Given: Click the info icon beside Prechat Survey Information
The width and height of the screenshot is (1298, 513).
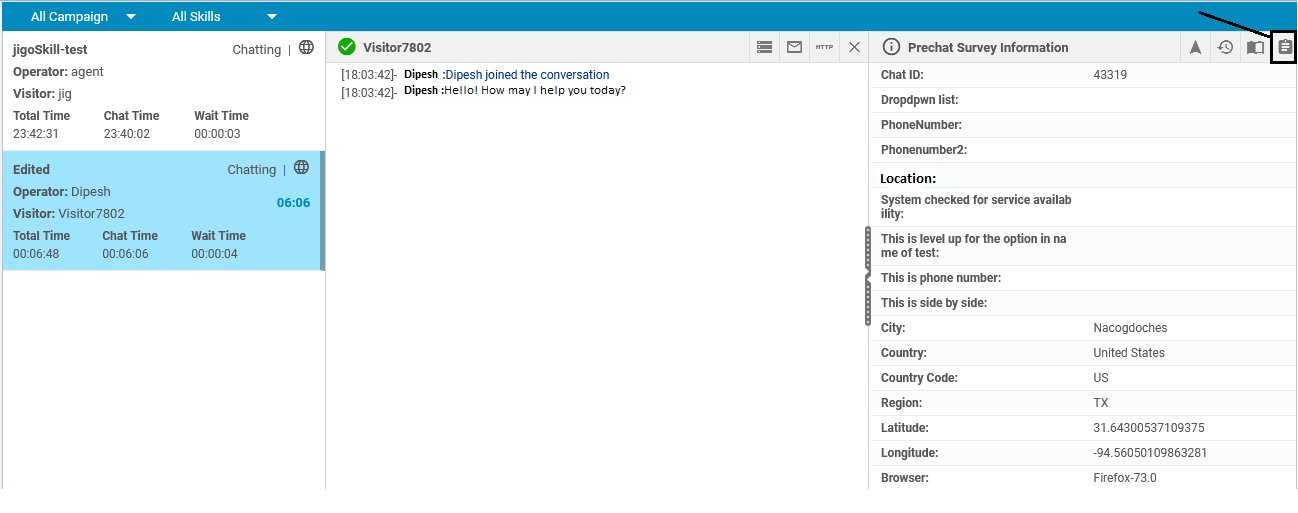Looking at the screenshot, I should click(891, 47).
